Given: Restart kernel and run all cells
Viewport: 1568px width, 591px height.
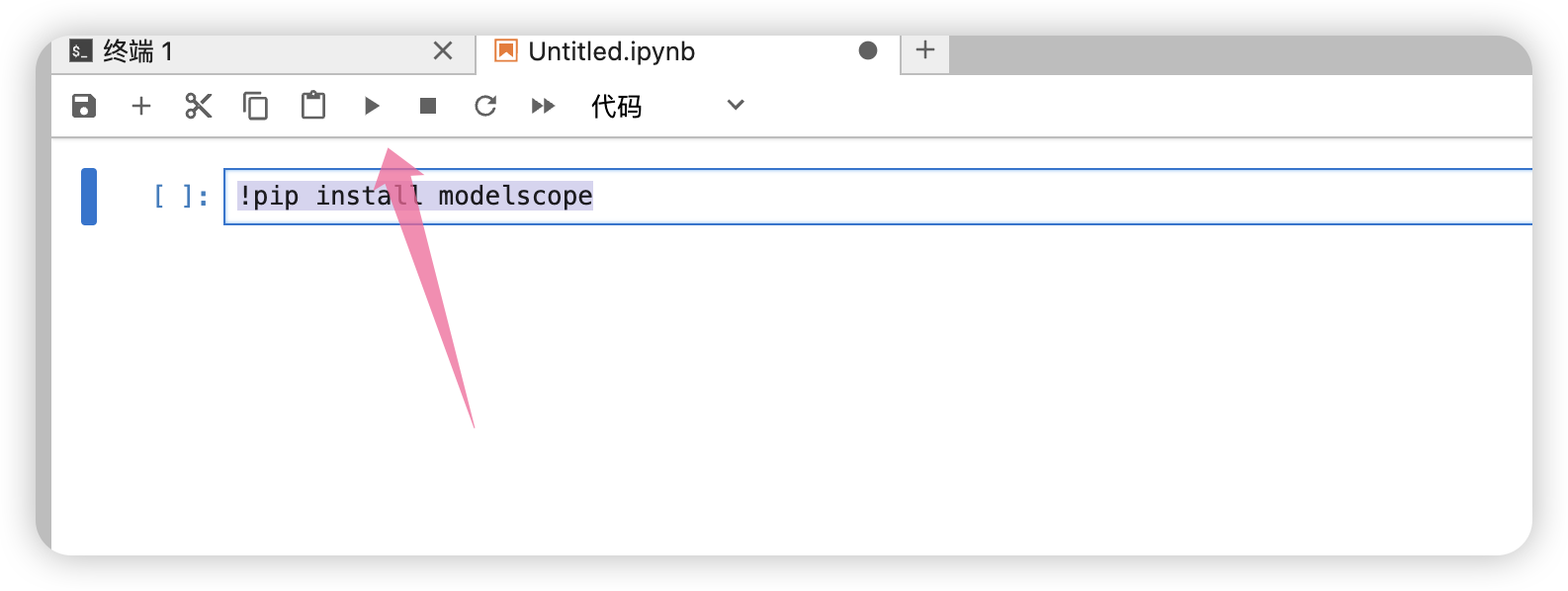Looking at the screenshot, I should point(543,106).
